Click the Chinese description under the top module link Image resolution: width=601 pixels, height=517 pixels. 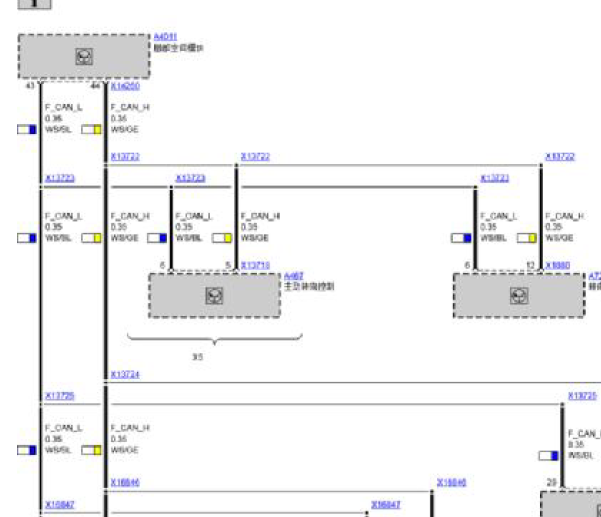pos(178,48)
